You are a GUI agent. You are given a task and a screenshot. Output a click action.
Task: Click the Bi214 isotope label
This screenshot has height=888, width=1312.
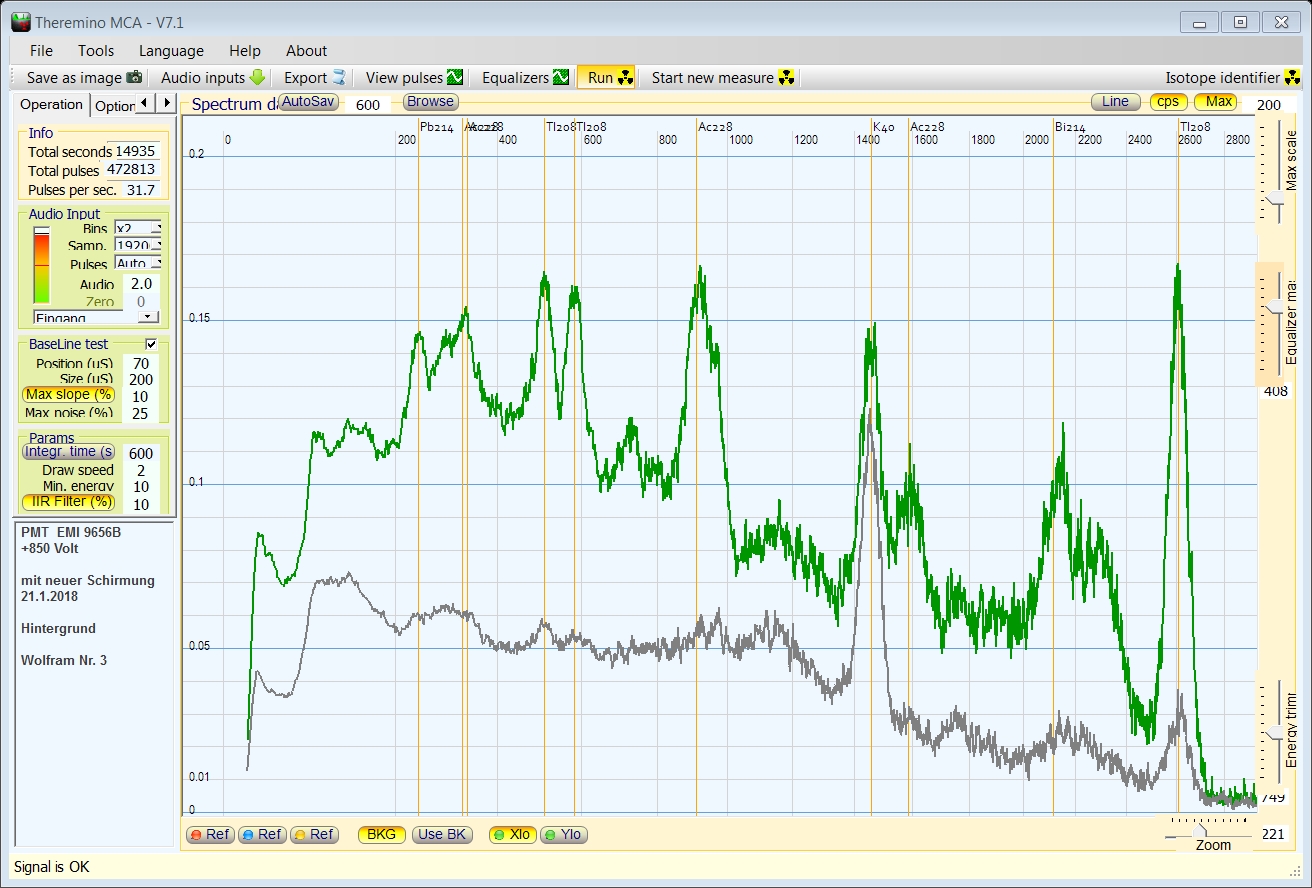[x=1070, y=127]
